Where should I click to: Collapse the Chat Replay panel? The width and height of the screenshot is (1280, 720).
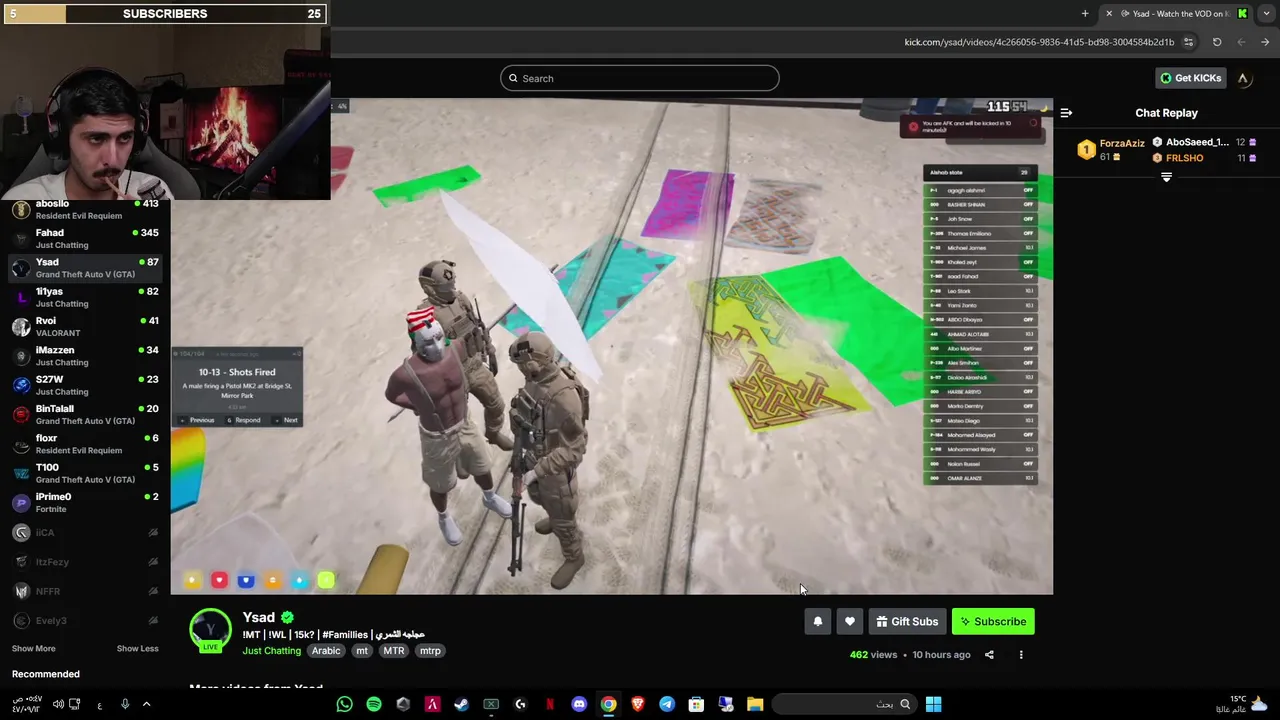1066,113
